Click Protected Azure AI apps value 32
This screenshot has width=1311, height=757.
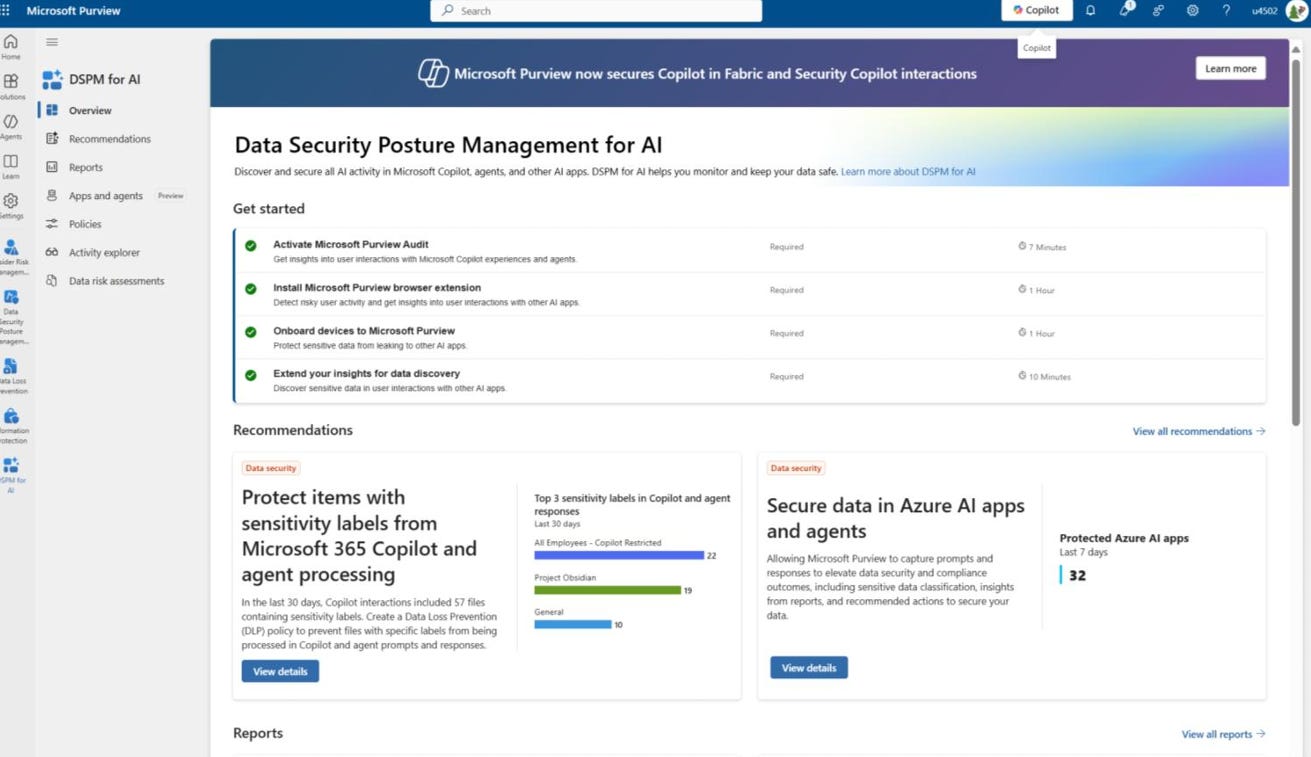pos(1077,575)
